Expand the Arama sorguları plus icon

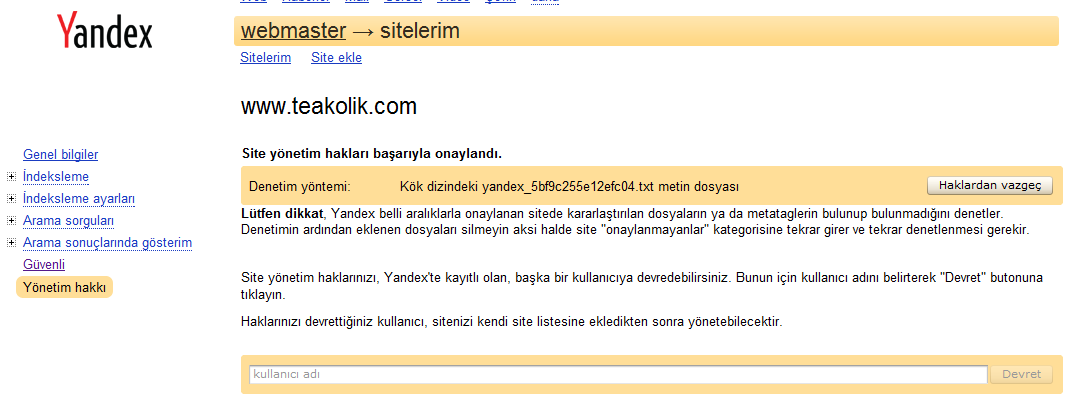pyautogui.click(x=11, y=221)
